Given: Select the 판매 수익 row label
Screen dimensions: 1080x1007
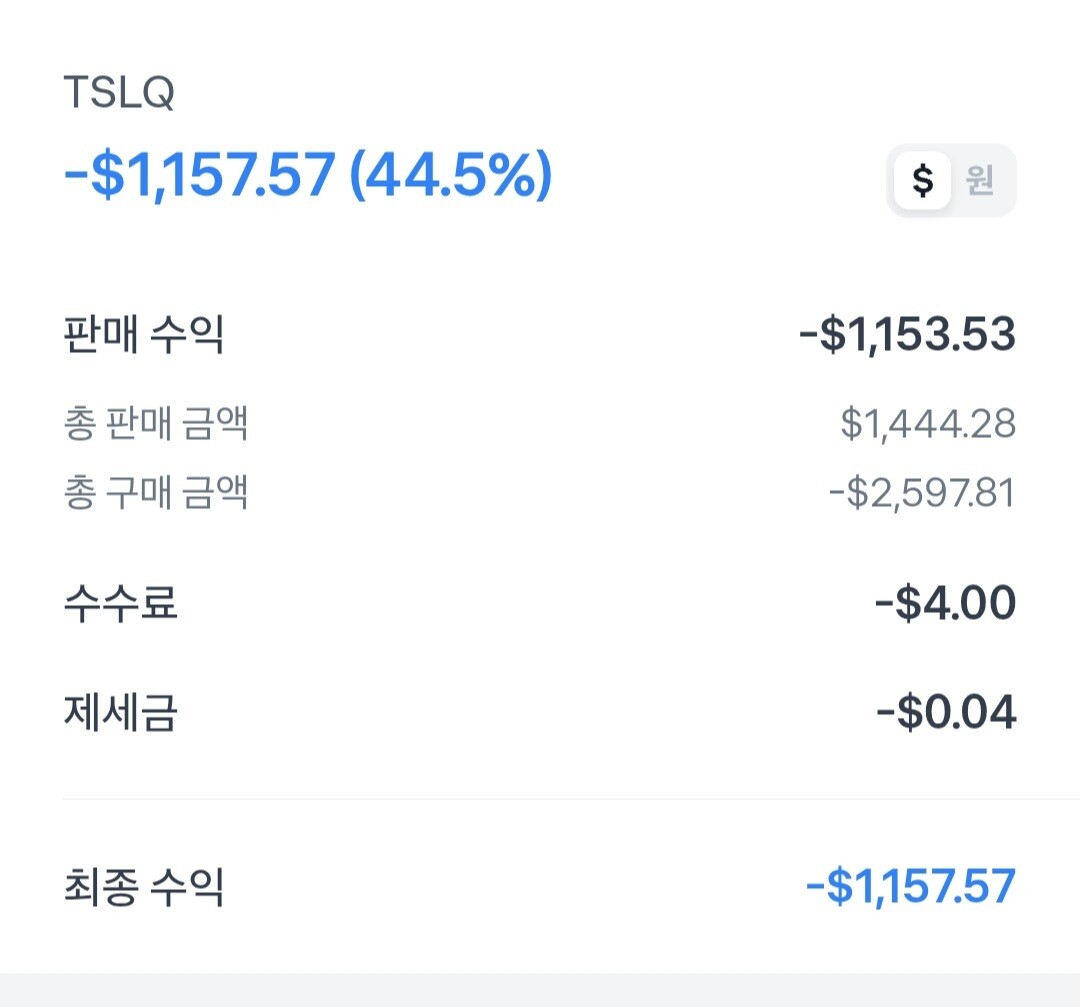Looking at the screenshot, I should coord(143,334).
